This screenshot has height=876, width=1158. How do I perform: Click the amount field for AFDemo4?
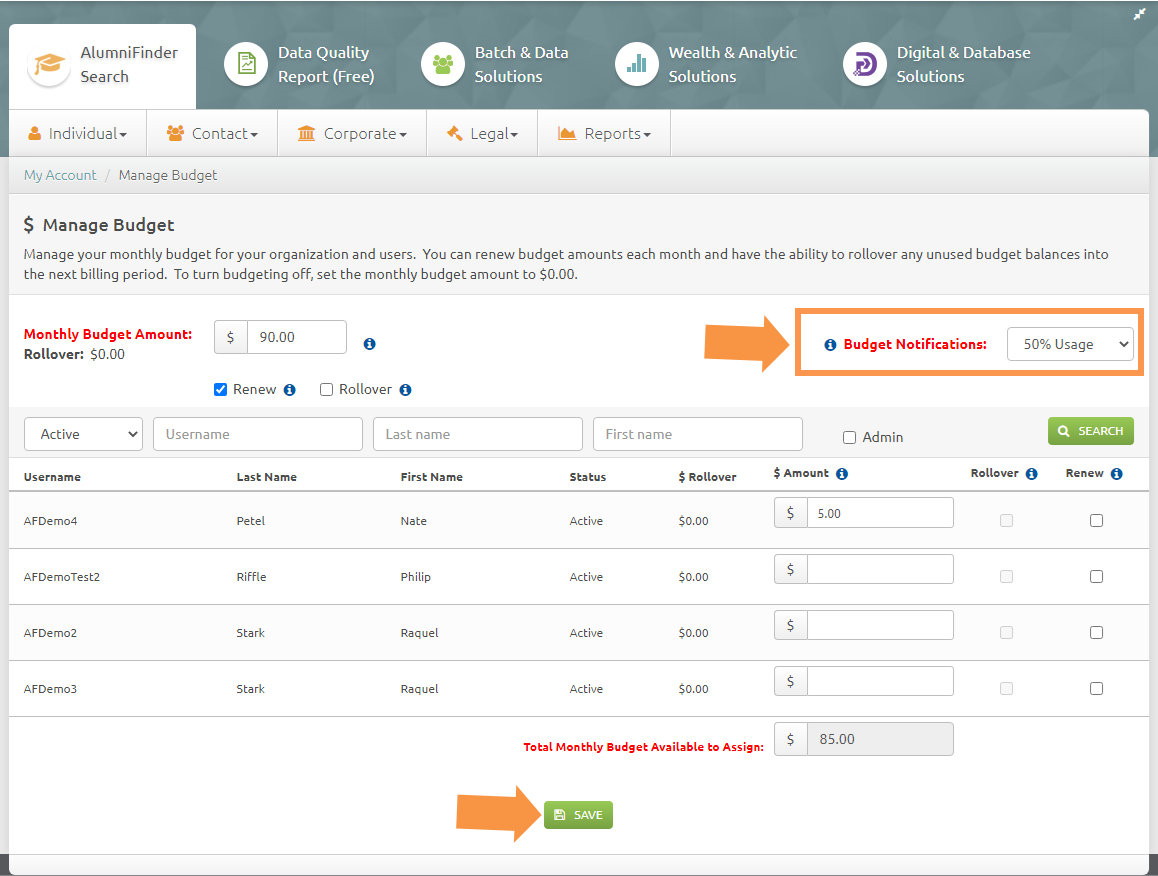click(x=880, y=513)
